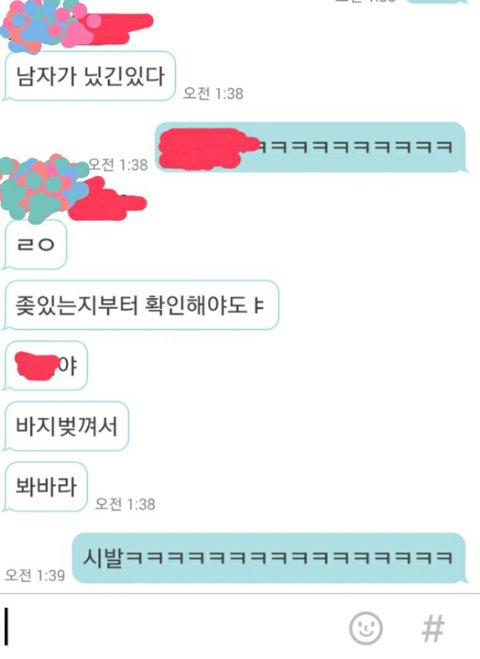
Task: Tap timestamp next to '봐바라' bubble
Action: pos(125,503)
